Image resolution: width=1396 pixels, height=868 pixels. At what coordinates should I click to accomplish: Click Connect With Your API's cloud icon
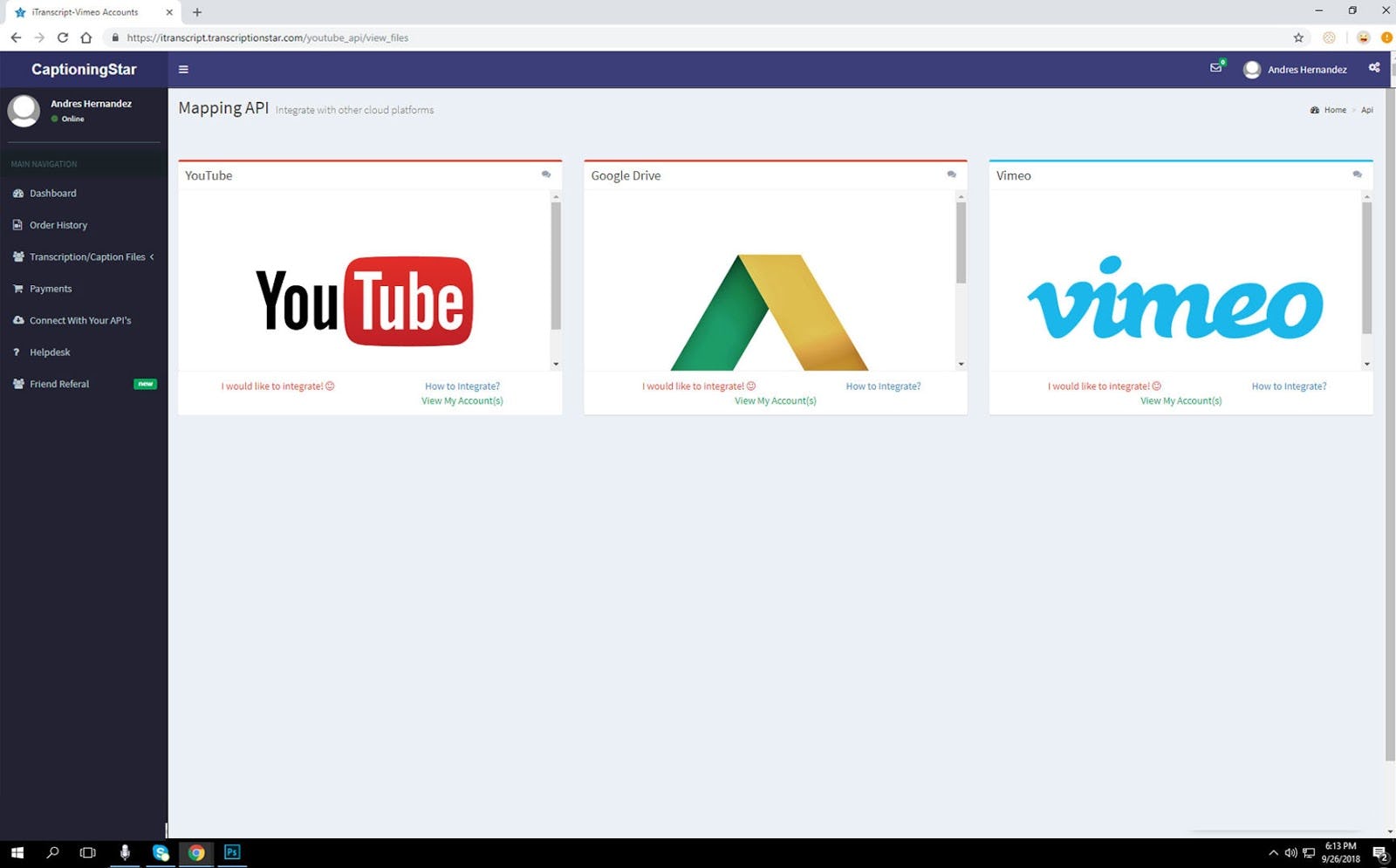[18, 320]
